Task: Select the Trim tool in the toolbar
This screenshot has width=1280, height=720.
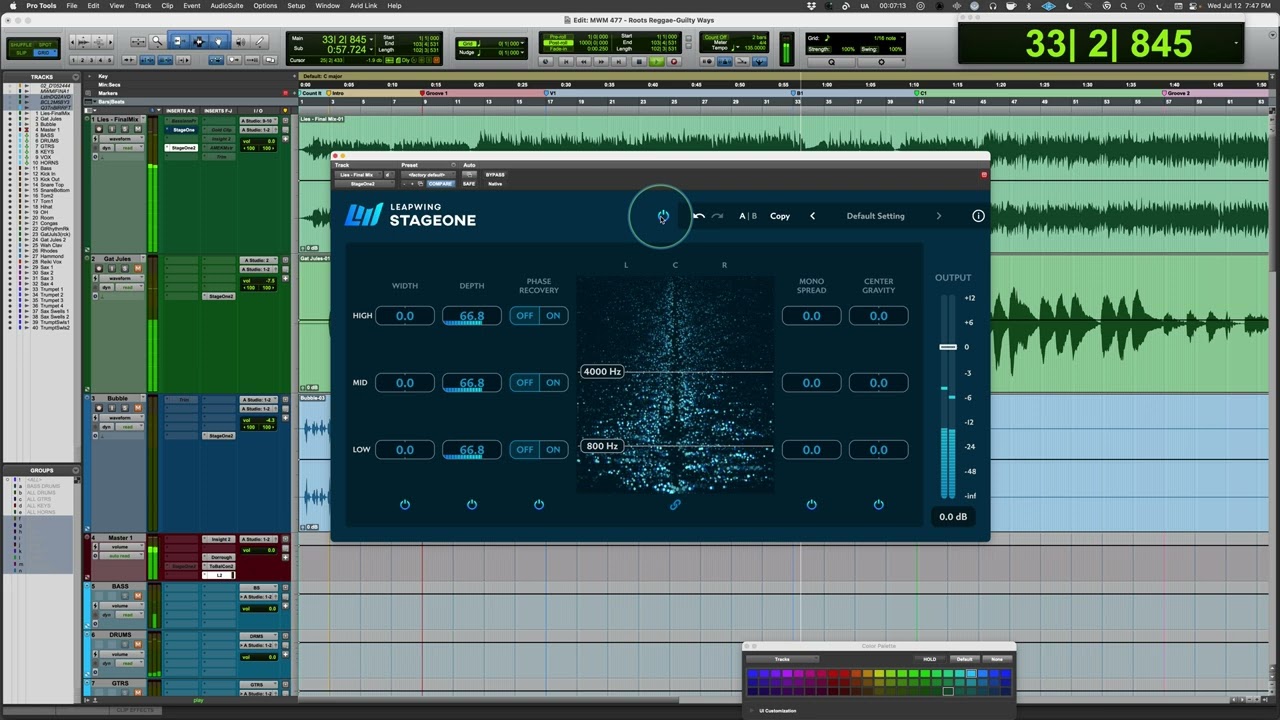Action: click(x=178, y=41)
